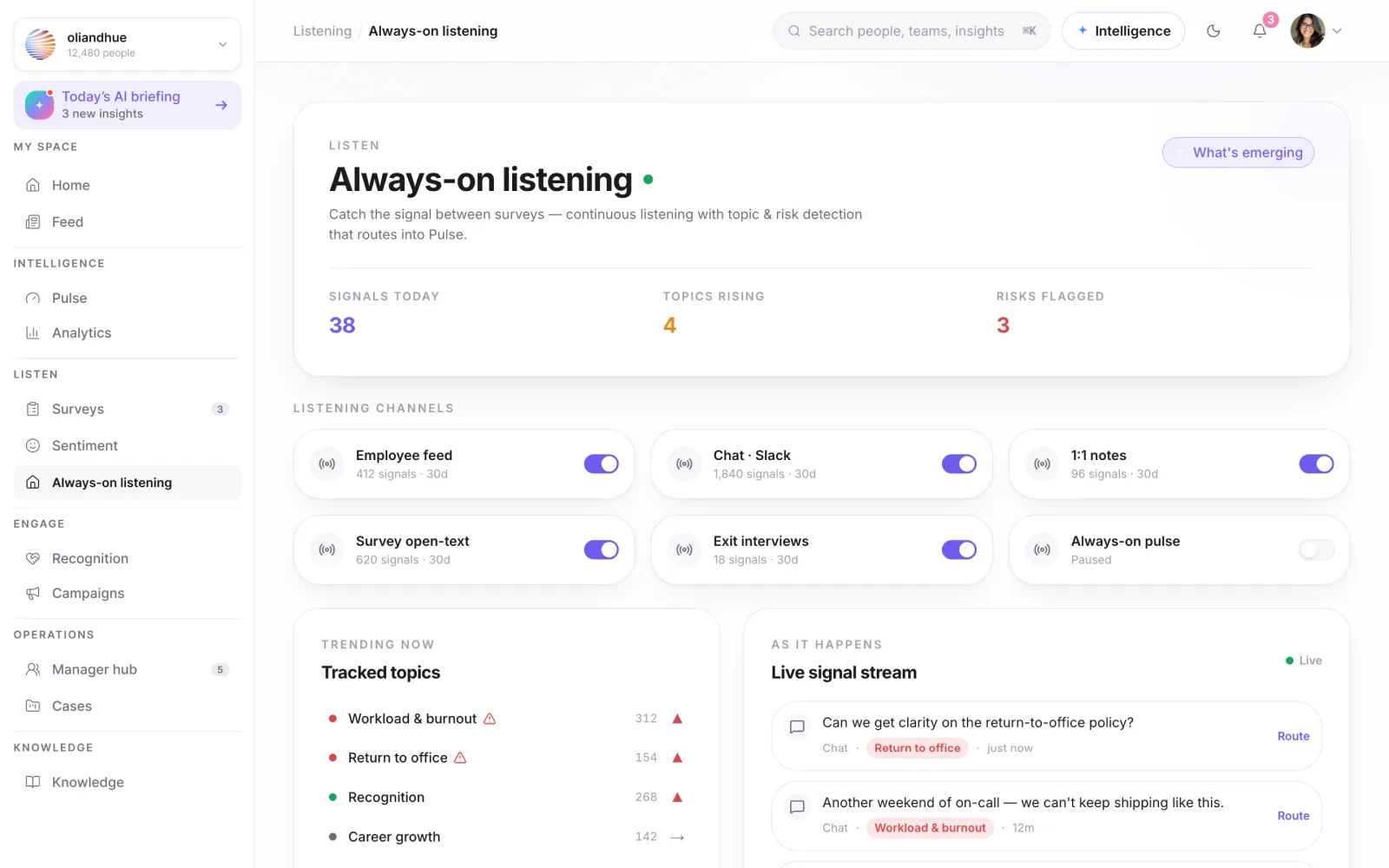Open Today's AI briefing
The width and height of the screenshot is (1389, 868).
pyautogui.click(x=128, y=105)
